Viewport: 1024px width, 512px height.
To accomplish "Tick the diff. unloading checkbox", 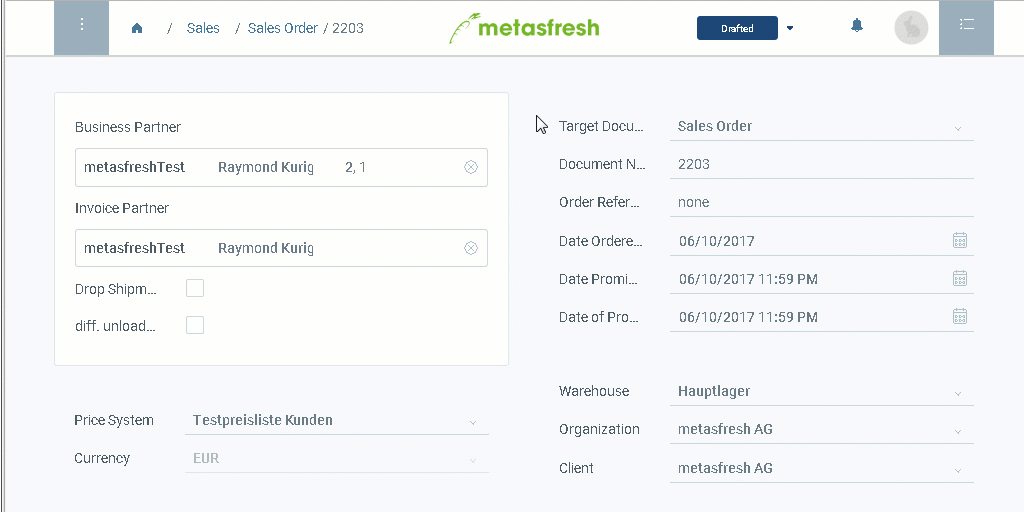I will point(195,325).
